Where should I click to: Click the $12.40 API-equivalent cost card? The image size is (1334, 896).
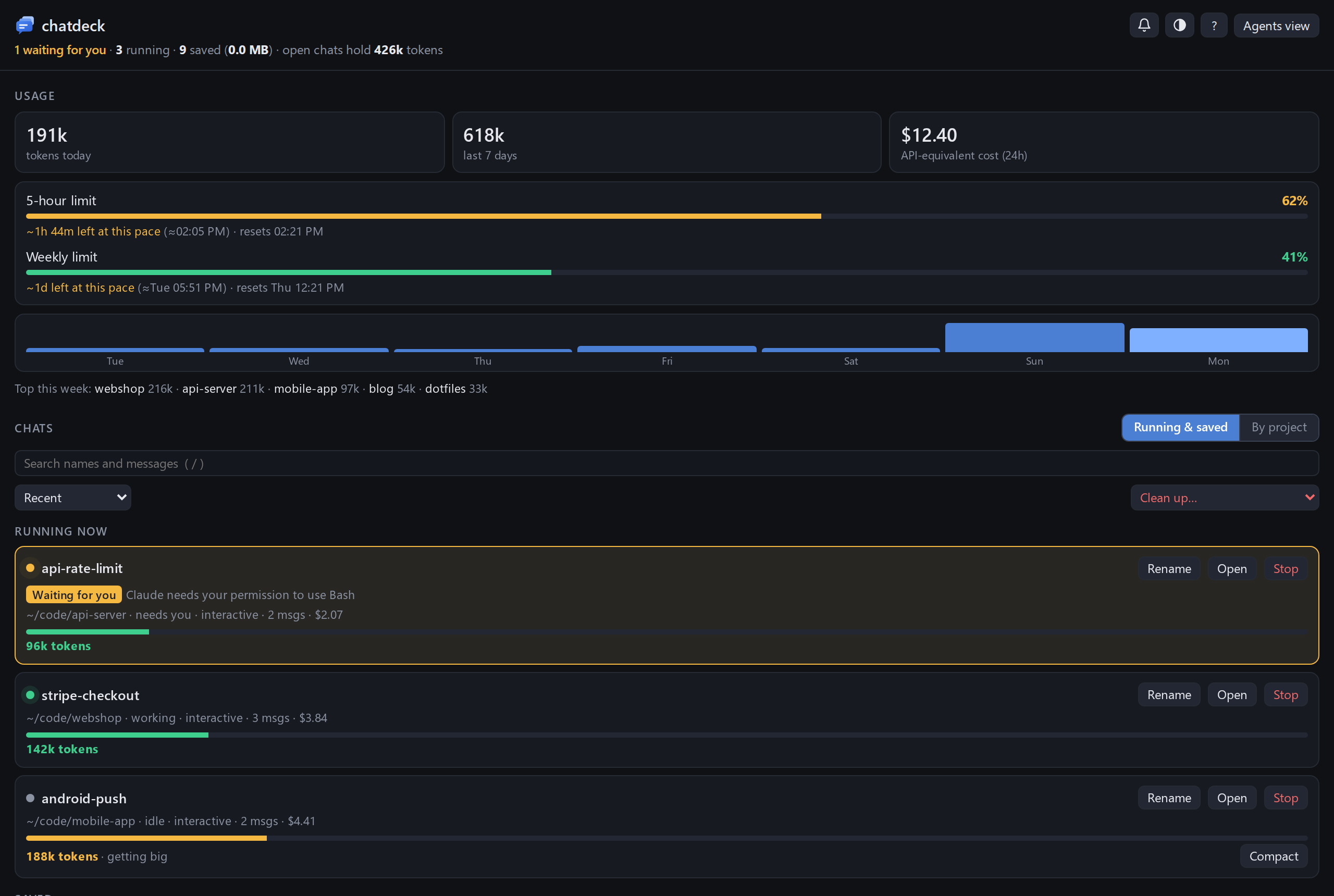click(x=1104, y=142)
